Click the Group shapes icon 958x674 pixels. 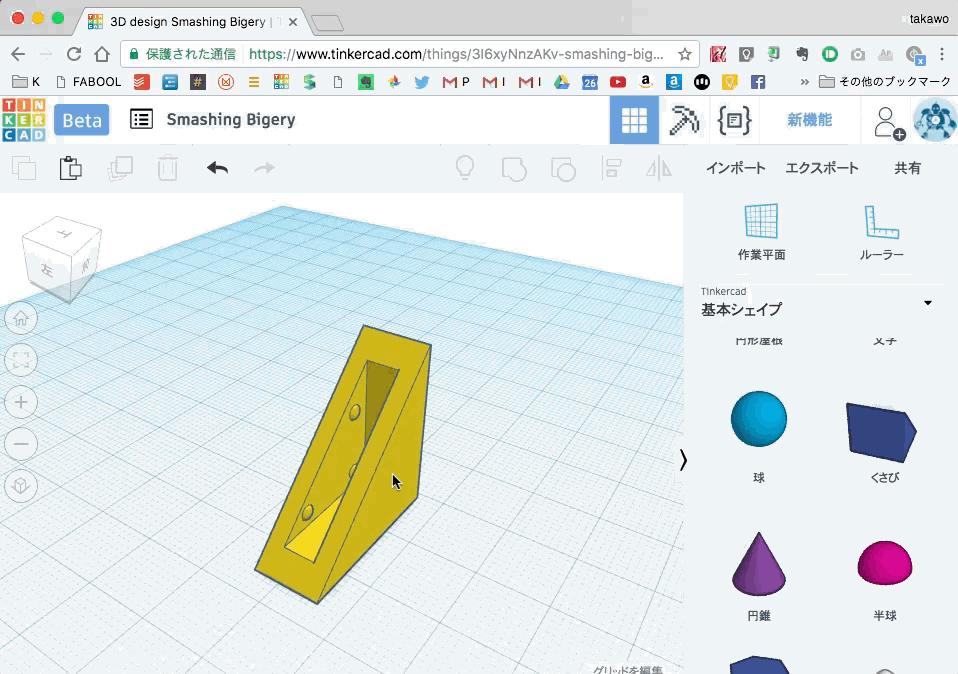click(x=514, y=169)
